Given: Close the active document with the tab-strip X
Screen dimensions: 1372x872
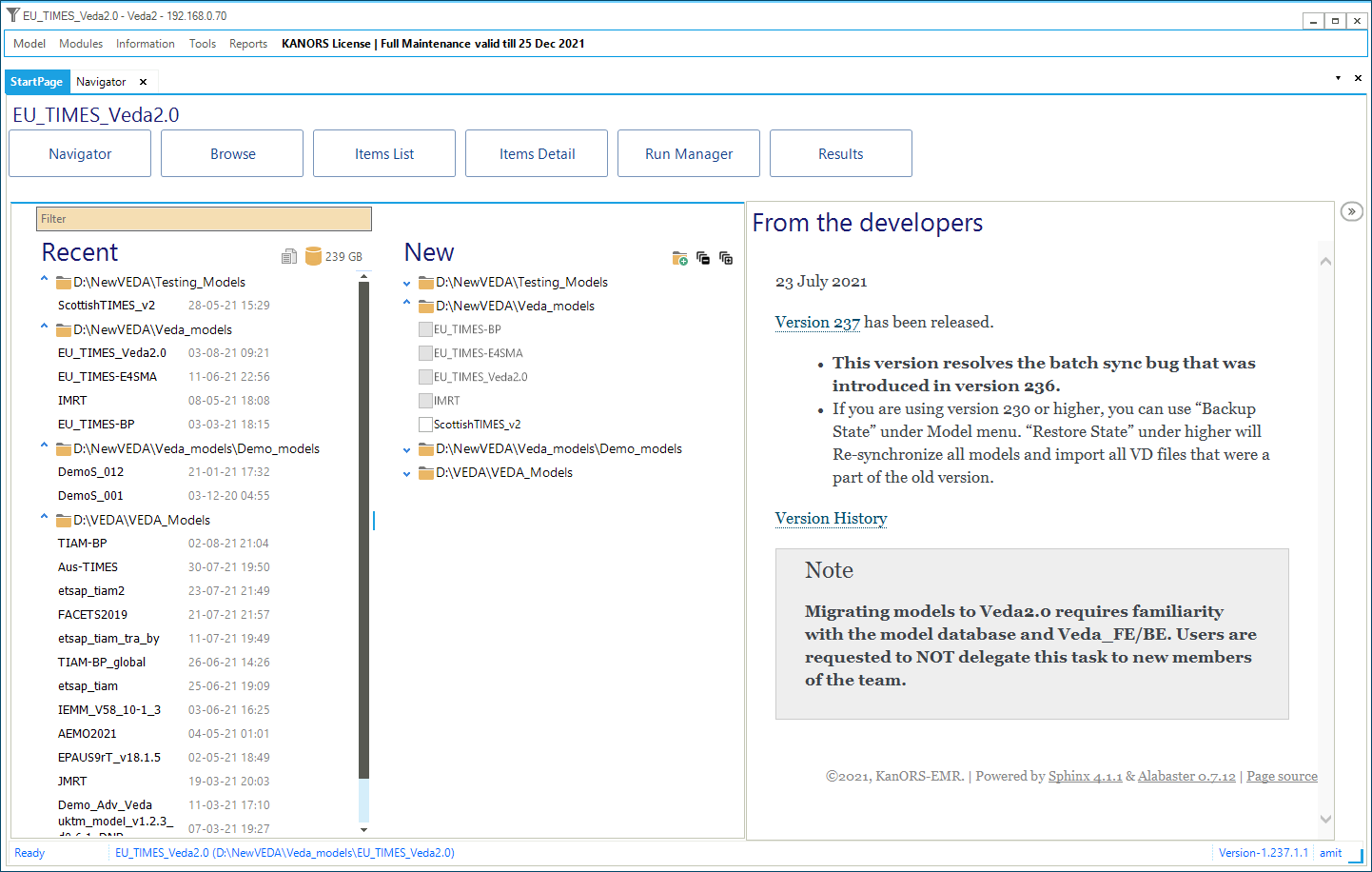Looking at the screenshot, I should pyautogui.click(x=1358, y=78).
